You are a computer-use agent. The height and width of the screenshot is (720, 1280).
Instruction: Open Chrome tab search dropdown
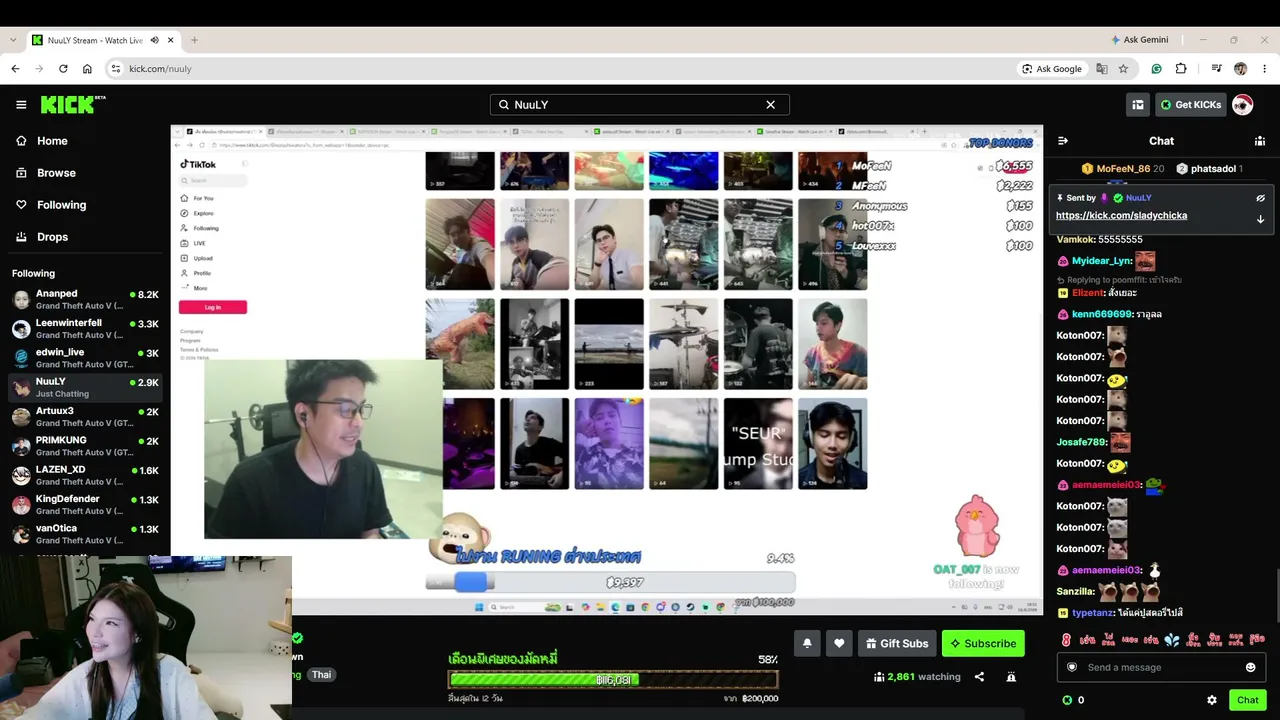pos(13,40)
